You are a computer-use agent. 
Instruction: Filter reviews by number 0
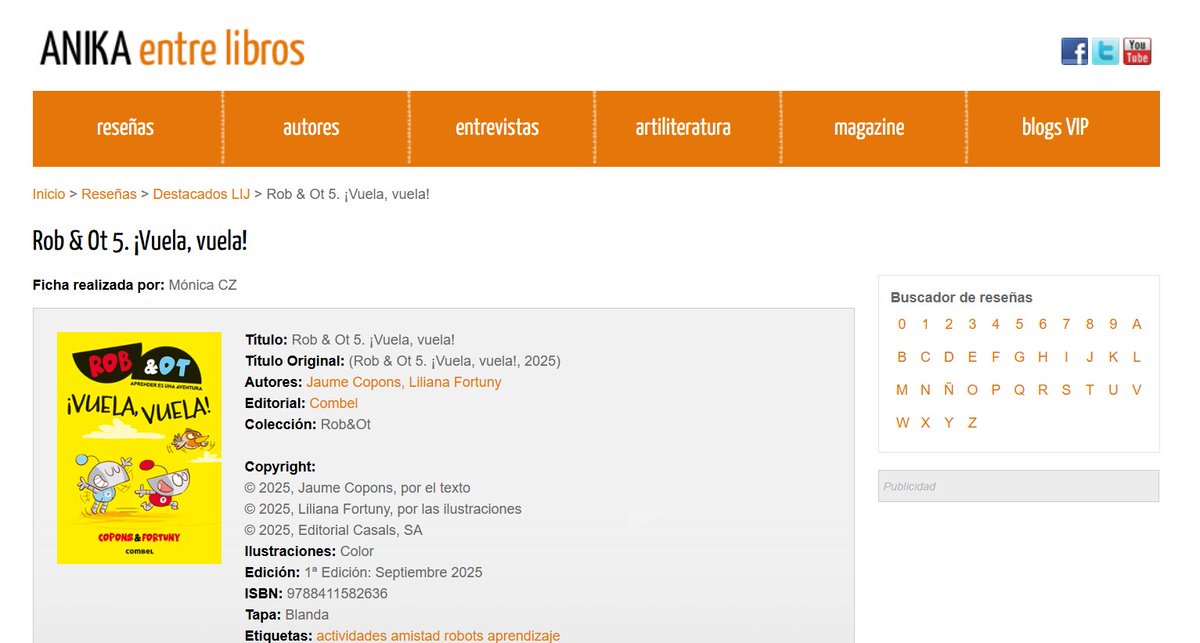tap(902, 324)
